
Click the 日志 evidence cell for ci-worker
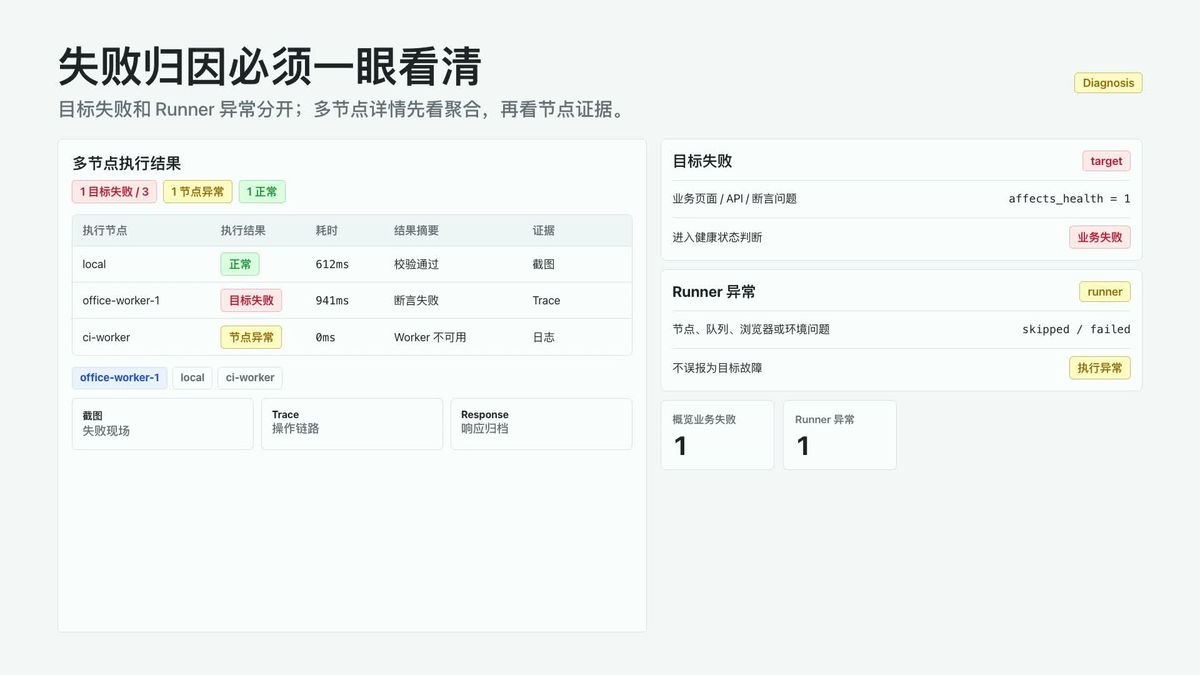(544, 337)
